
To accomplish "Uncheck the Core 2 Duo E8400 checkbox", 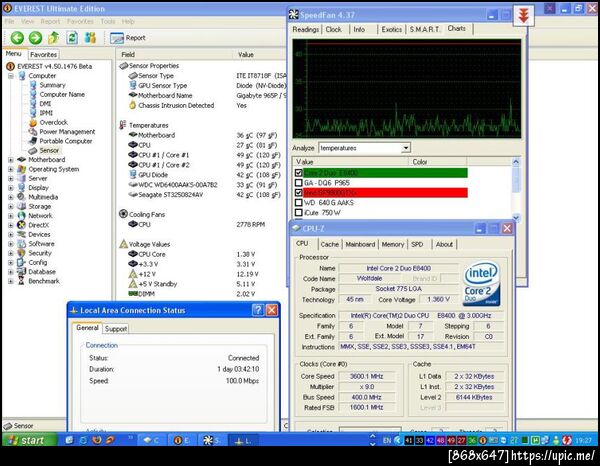I will click(298, 173).
